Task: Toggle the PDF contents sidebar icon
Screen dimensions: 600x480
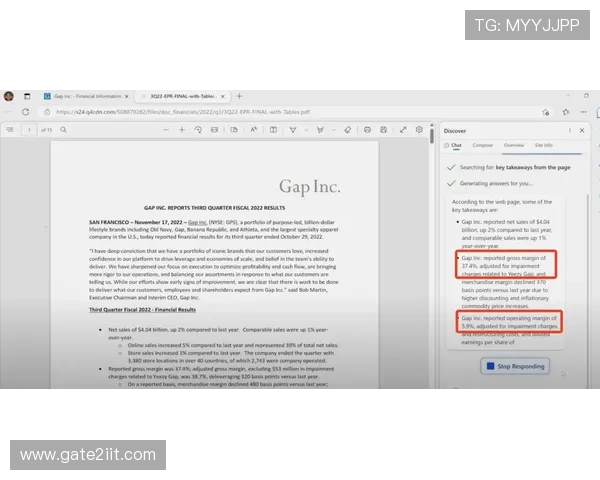Action: pos(10,129)
